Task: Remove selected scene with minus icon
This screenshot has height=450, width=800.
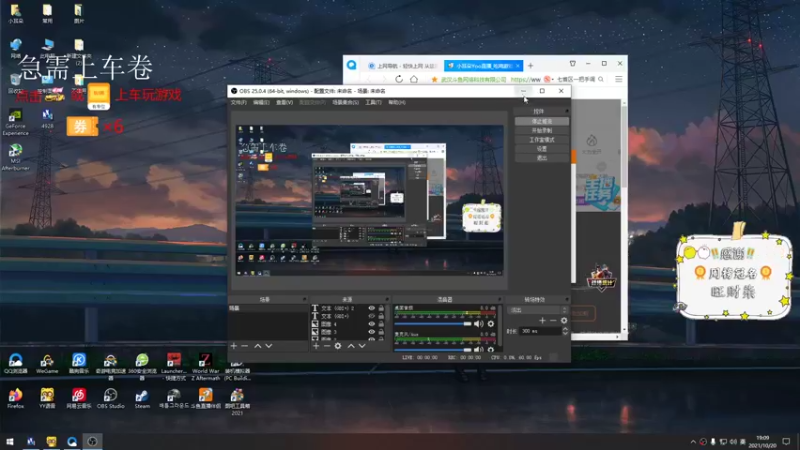Action: [244, 346]
